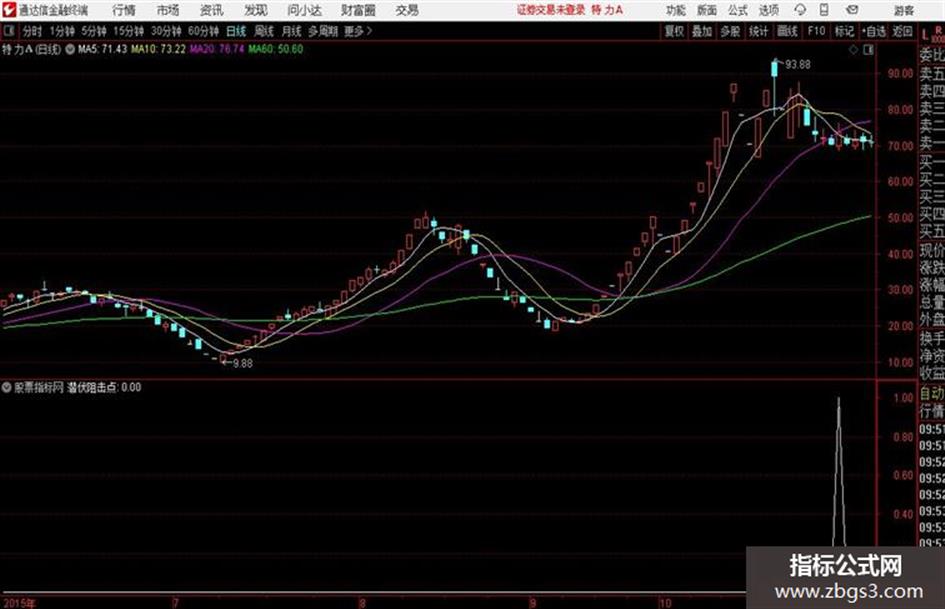Switch to 60分钟 period tab

click(x=203, y=31)
